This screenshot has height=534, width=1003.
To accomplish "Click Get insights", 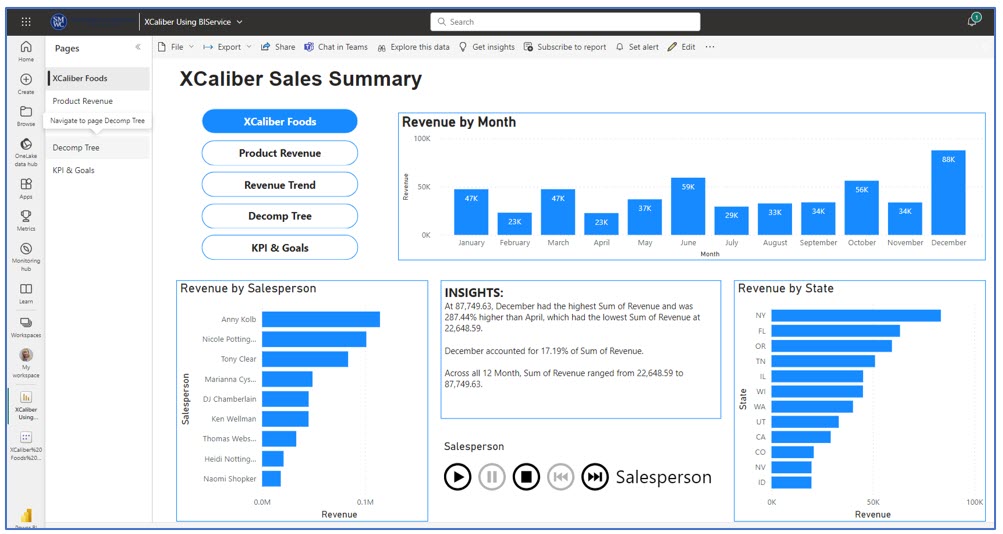I will [x=487, y=47].
